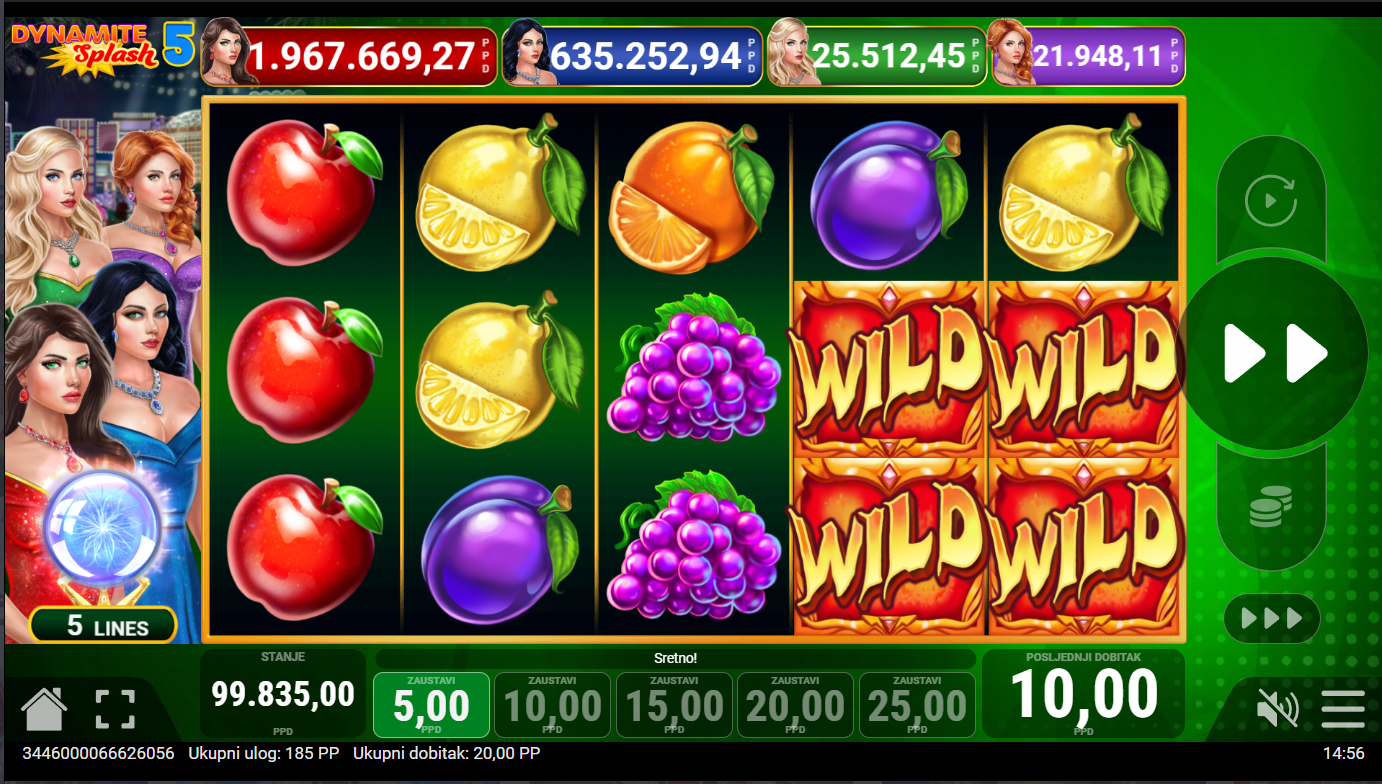The image size is (1382, 784).
Task: Click the blue jackpot 635.252,94 panel
Action: [x=632, y=56]
